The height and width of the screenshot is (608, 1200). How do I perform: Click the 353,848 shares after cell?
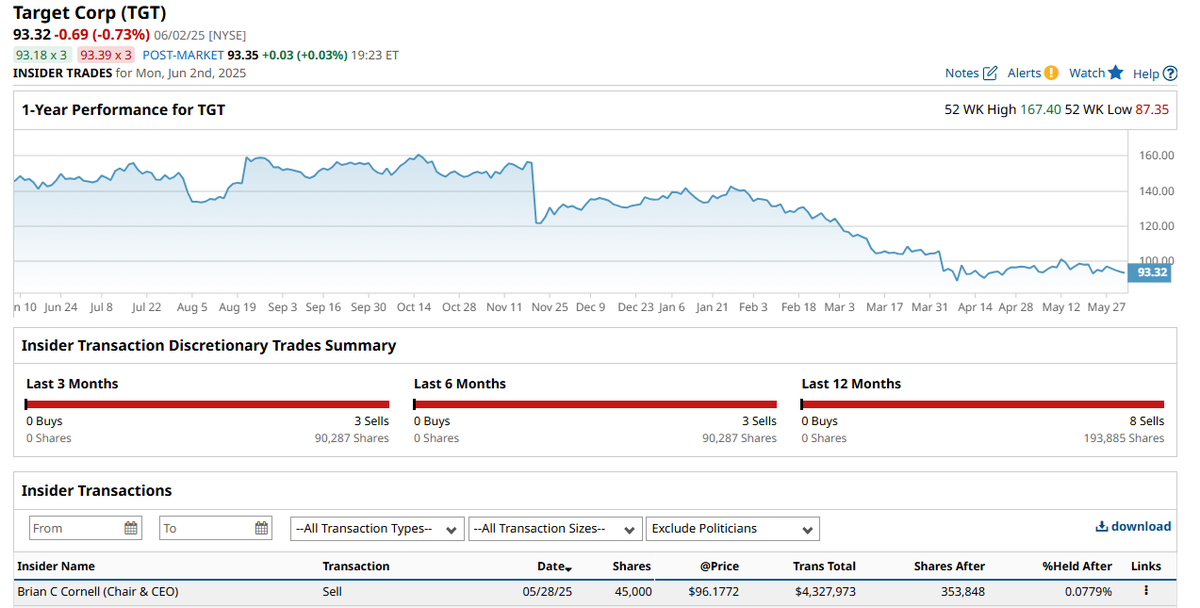963,591
